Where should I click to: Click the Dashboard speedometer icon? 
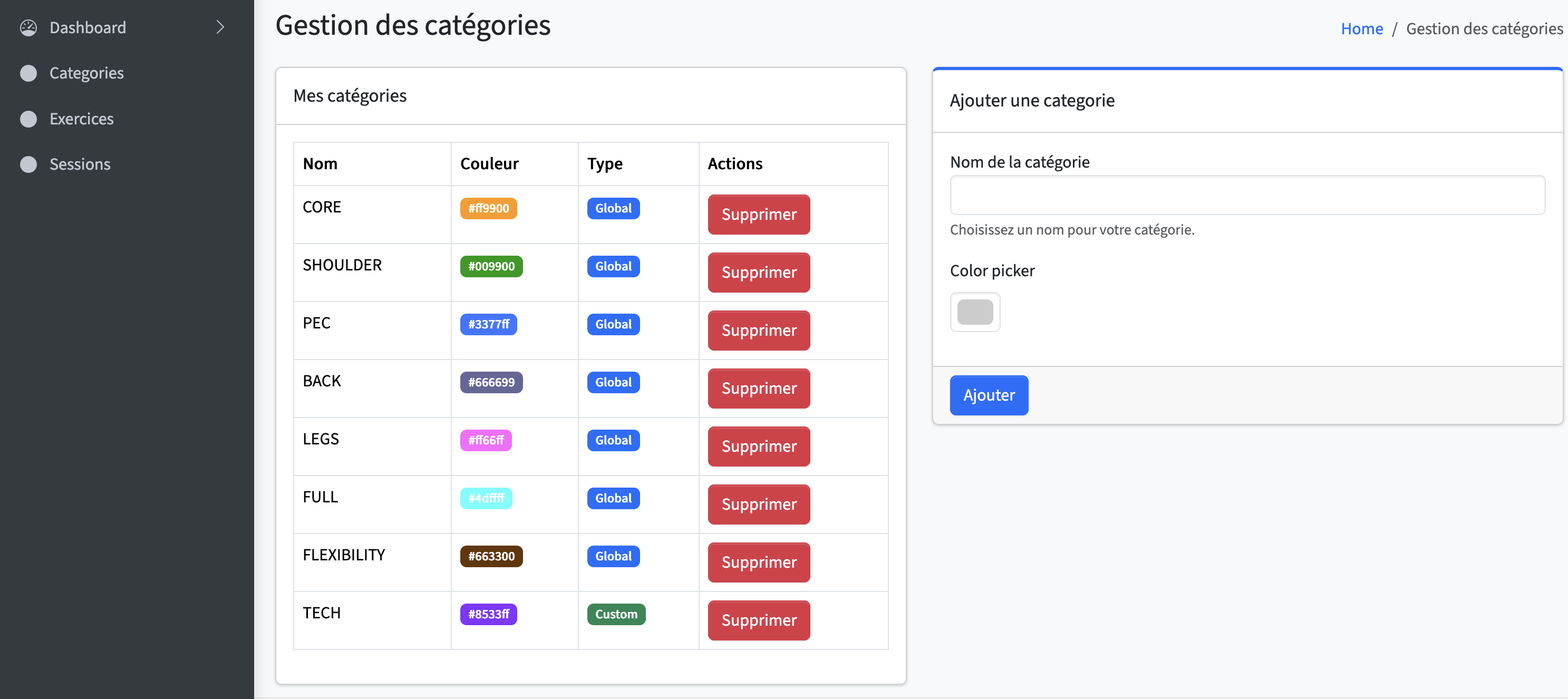[x=28, y=27]
